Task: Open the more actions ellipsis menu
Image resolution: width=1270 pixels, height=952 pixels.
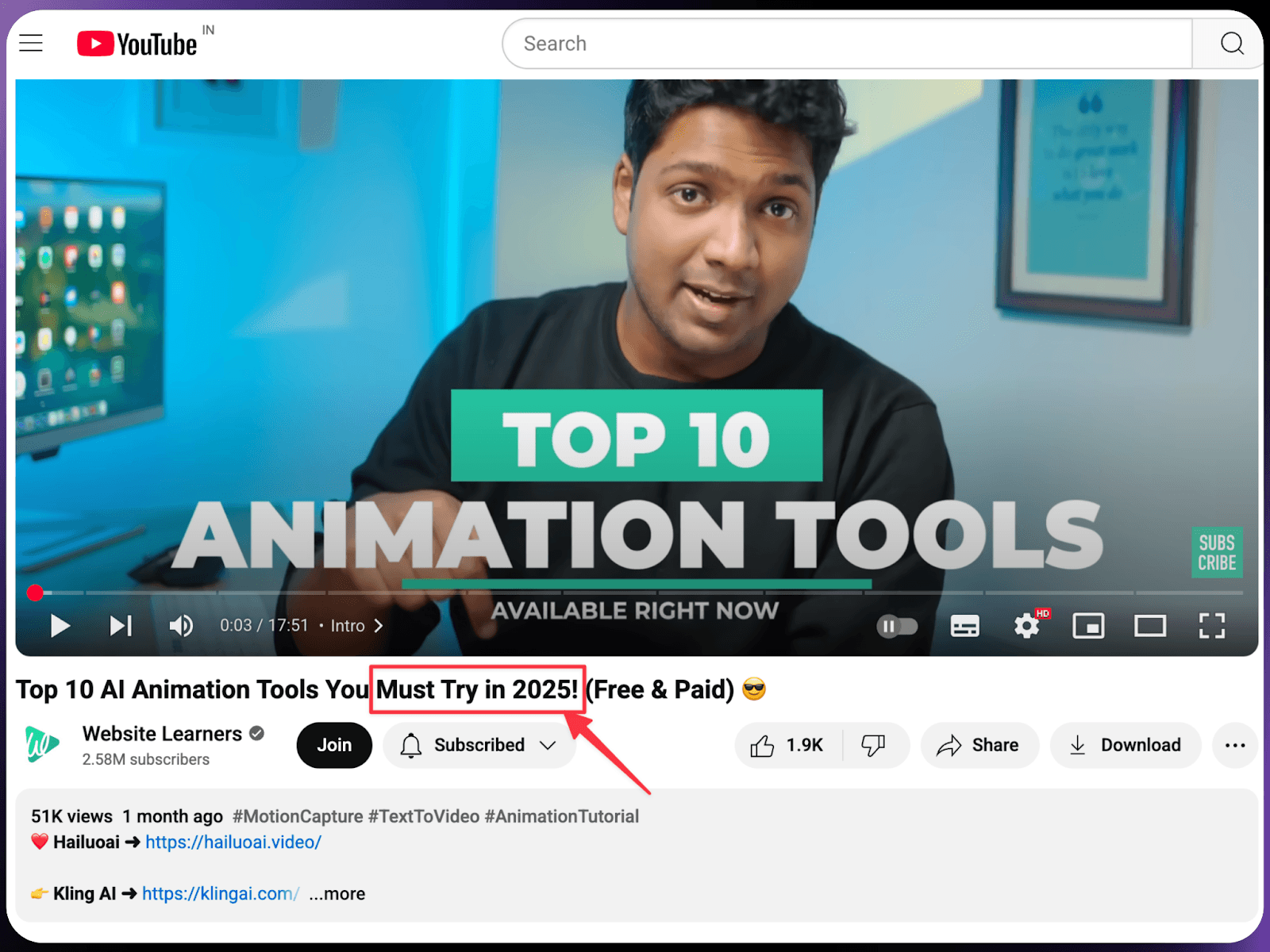Action: click(1235, 745)
